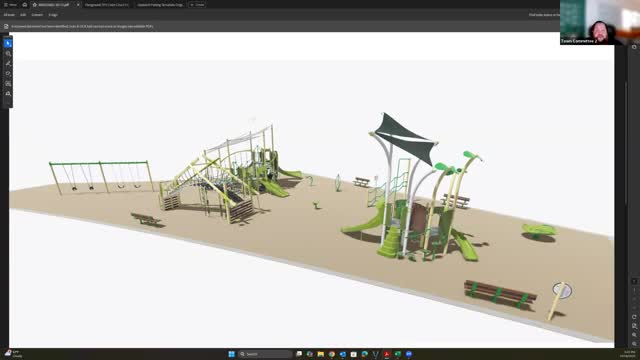Open the Microsoft Store taskbar icon

[353, 354]
